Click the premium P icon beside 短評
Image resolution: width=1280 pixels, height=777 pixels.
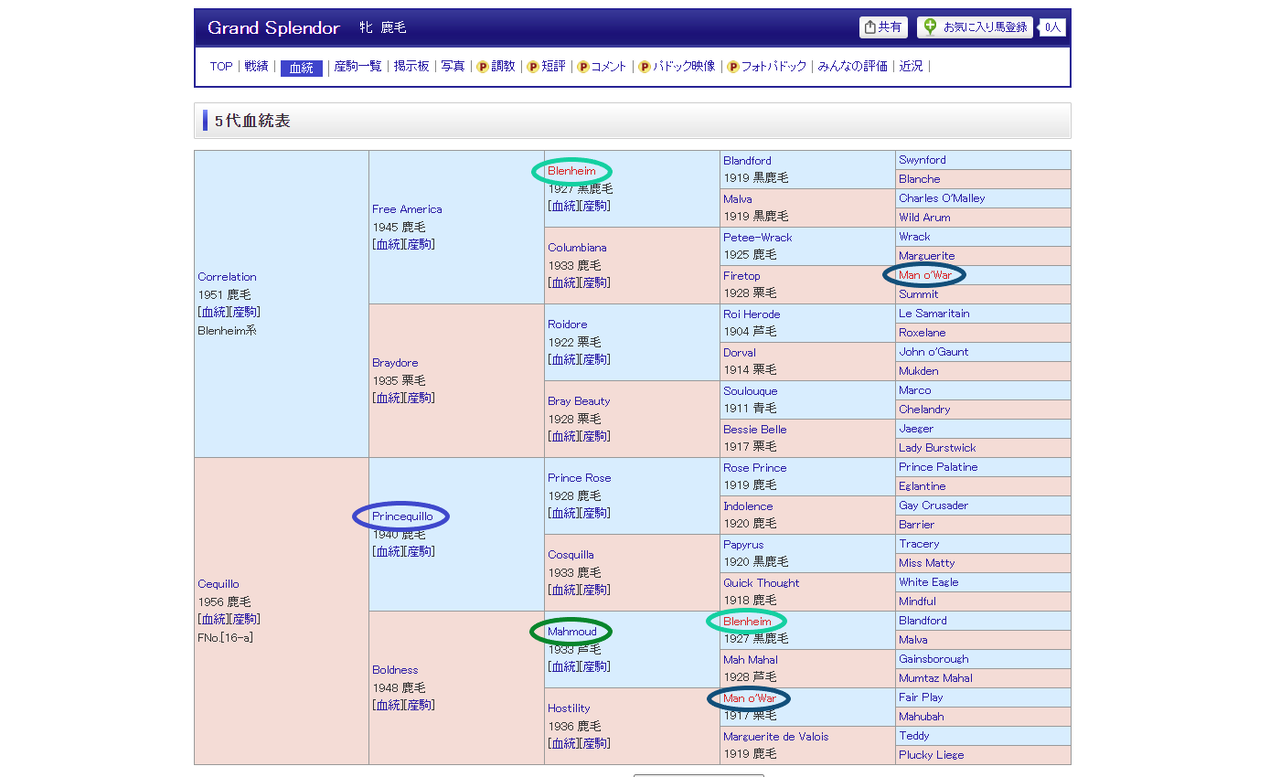pyautogui.click(x=533, y=67)
